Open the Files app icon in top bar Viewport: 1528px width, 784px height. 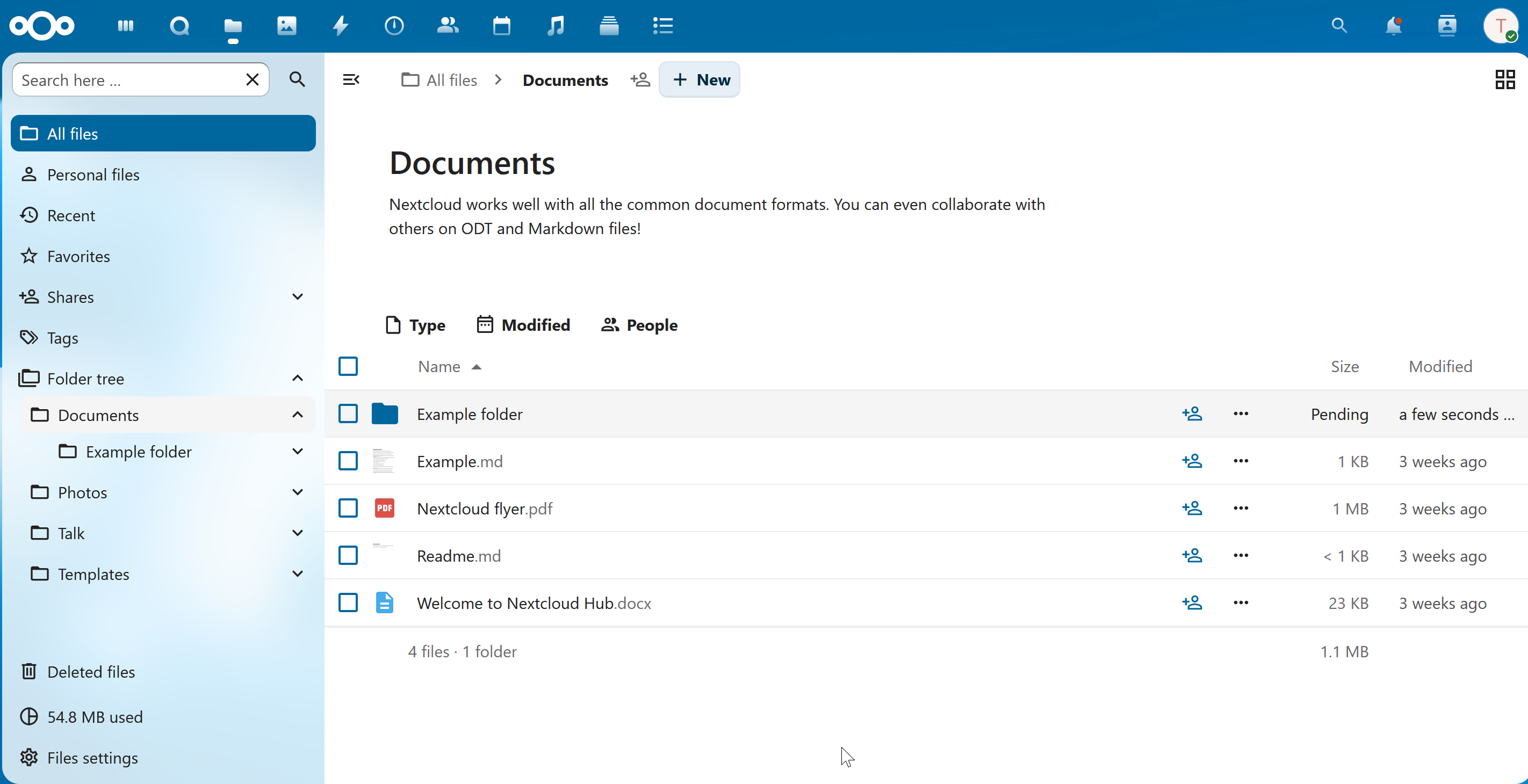(233, 25)
